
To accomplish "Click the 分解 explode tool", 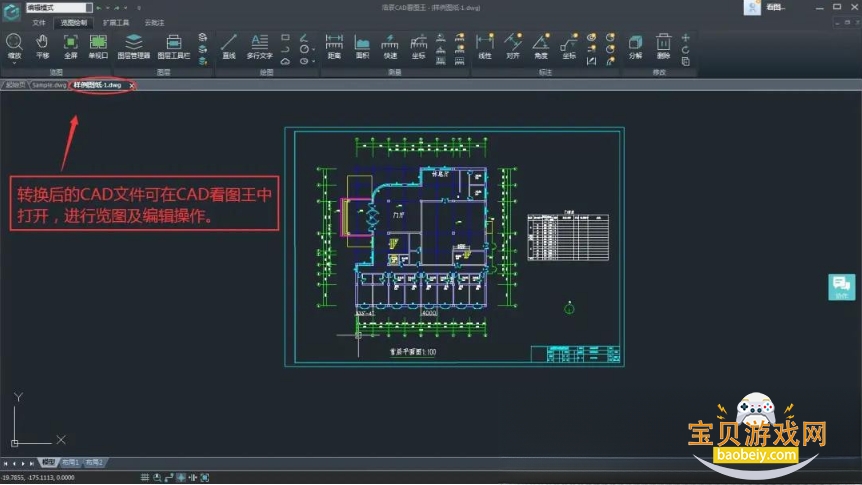I will coord(636,46).
